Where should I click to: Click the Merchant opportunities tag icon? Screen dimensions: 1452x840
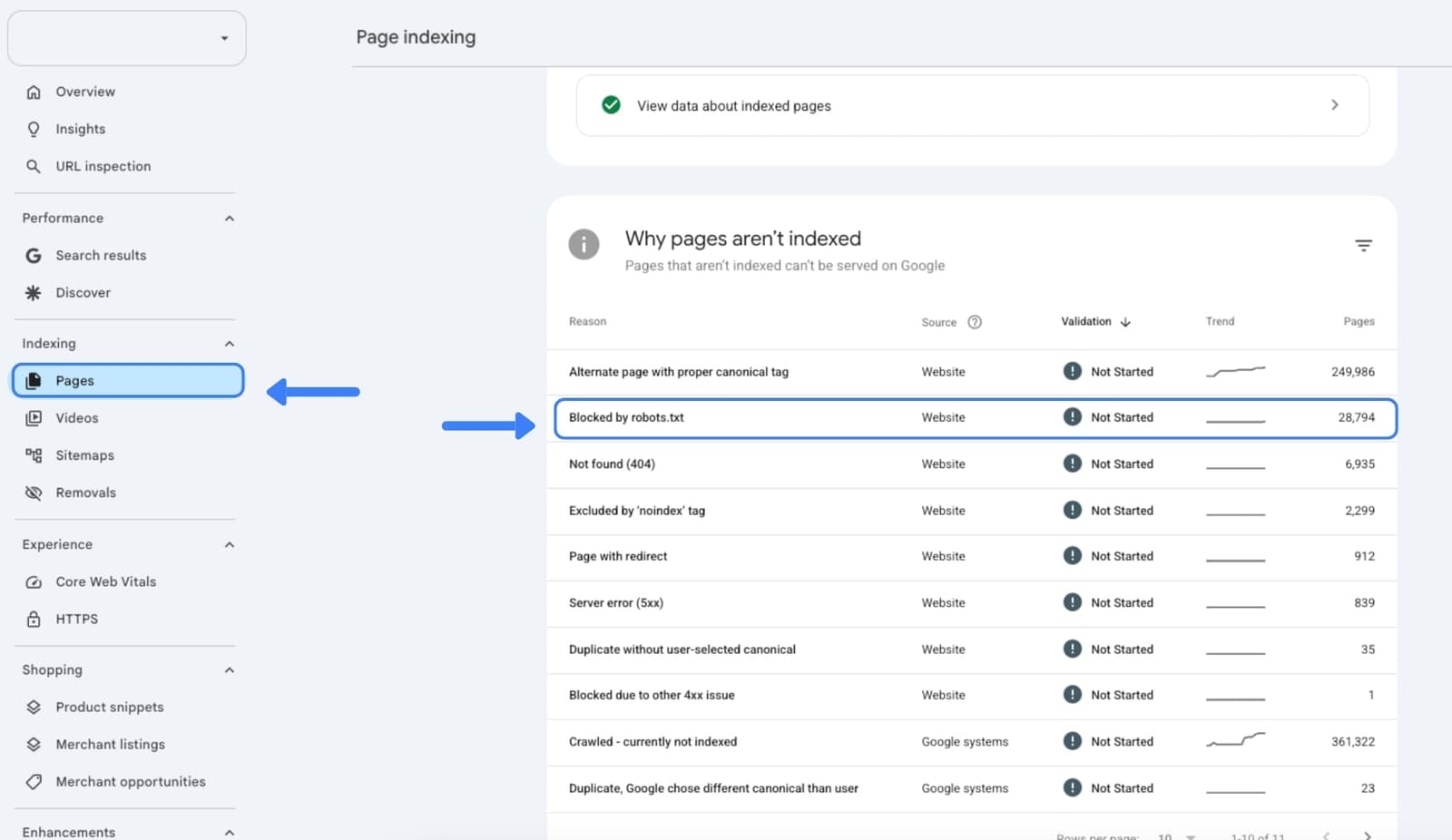tap(34, 782)
